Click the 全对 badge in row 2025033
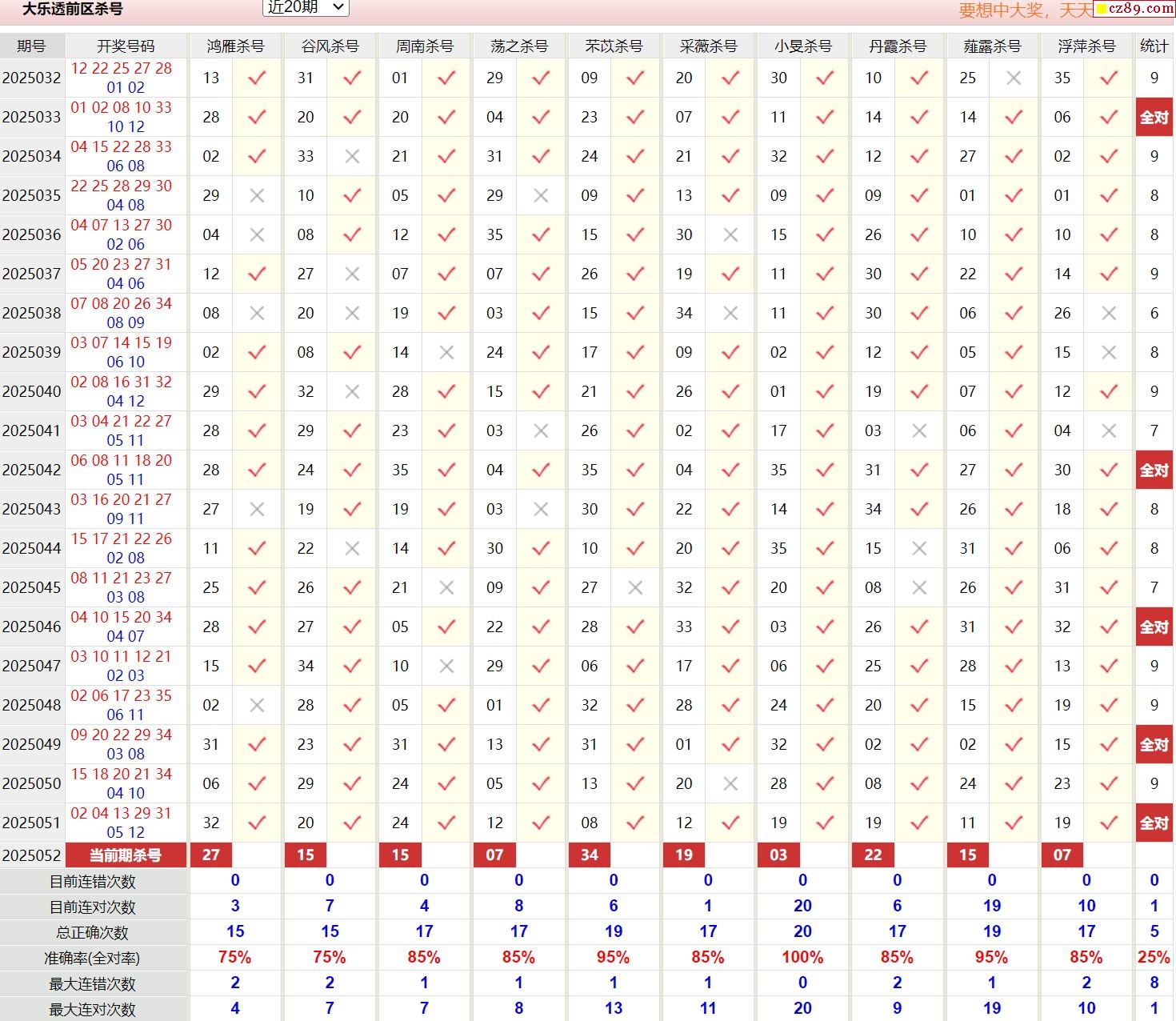The image size is (1176, 1021). pos(1154,118)
